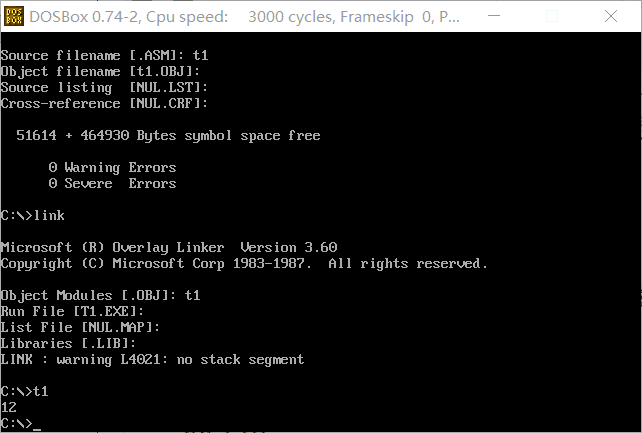Click the 'Cross-reference [NUL.CRF]' line

pyautogui.click(x=104, y=103)
